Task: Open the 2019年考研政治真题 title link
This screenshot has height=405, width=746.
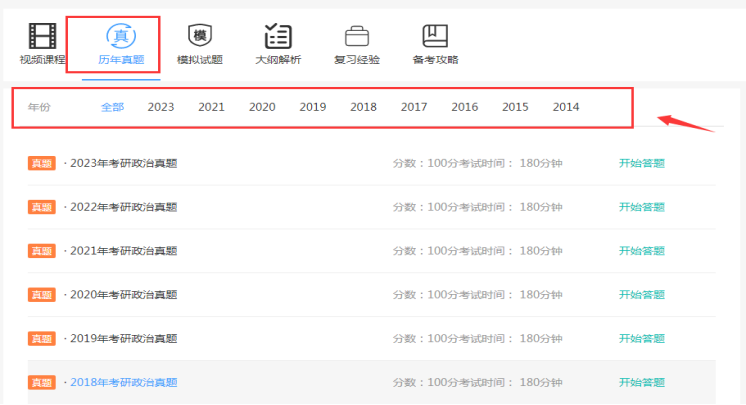Action: [x=123, y=339]
